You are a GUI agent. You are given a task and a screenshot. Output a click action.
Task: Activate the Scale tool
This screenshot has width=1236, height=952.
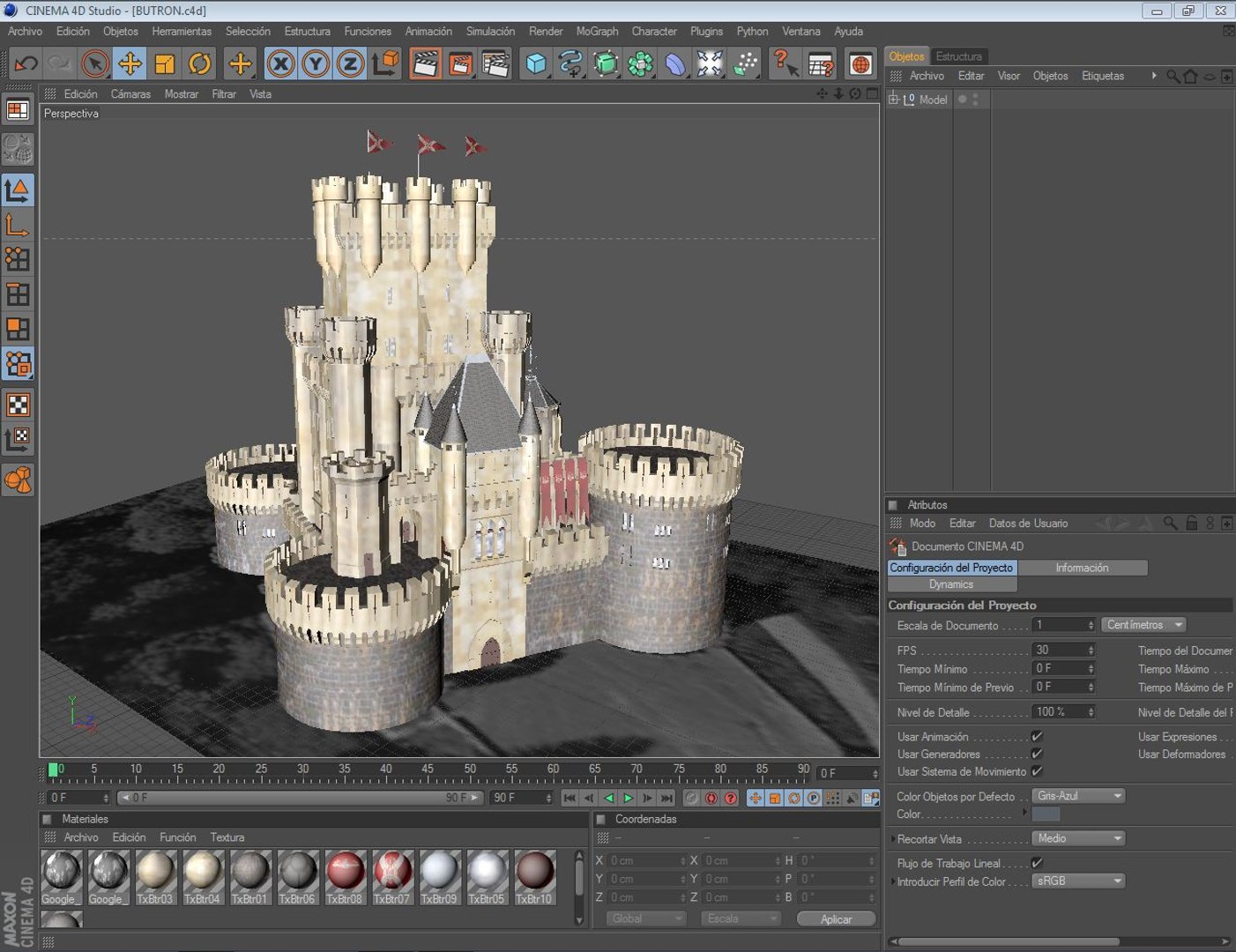[165, 63]
